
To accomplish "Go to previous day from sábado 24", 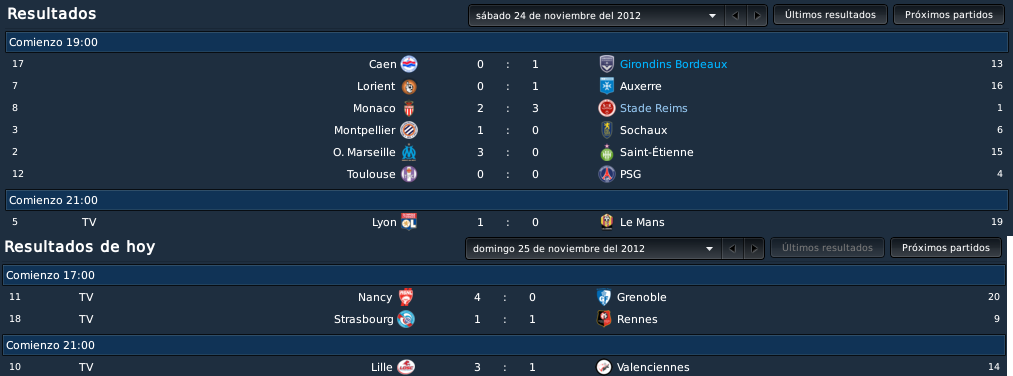I will point(735,16).
